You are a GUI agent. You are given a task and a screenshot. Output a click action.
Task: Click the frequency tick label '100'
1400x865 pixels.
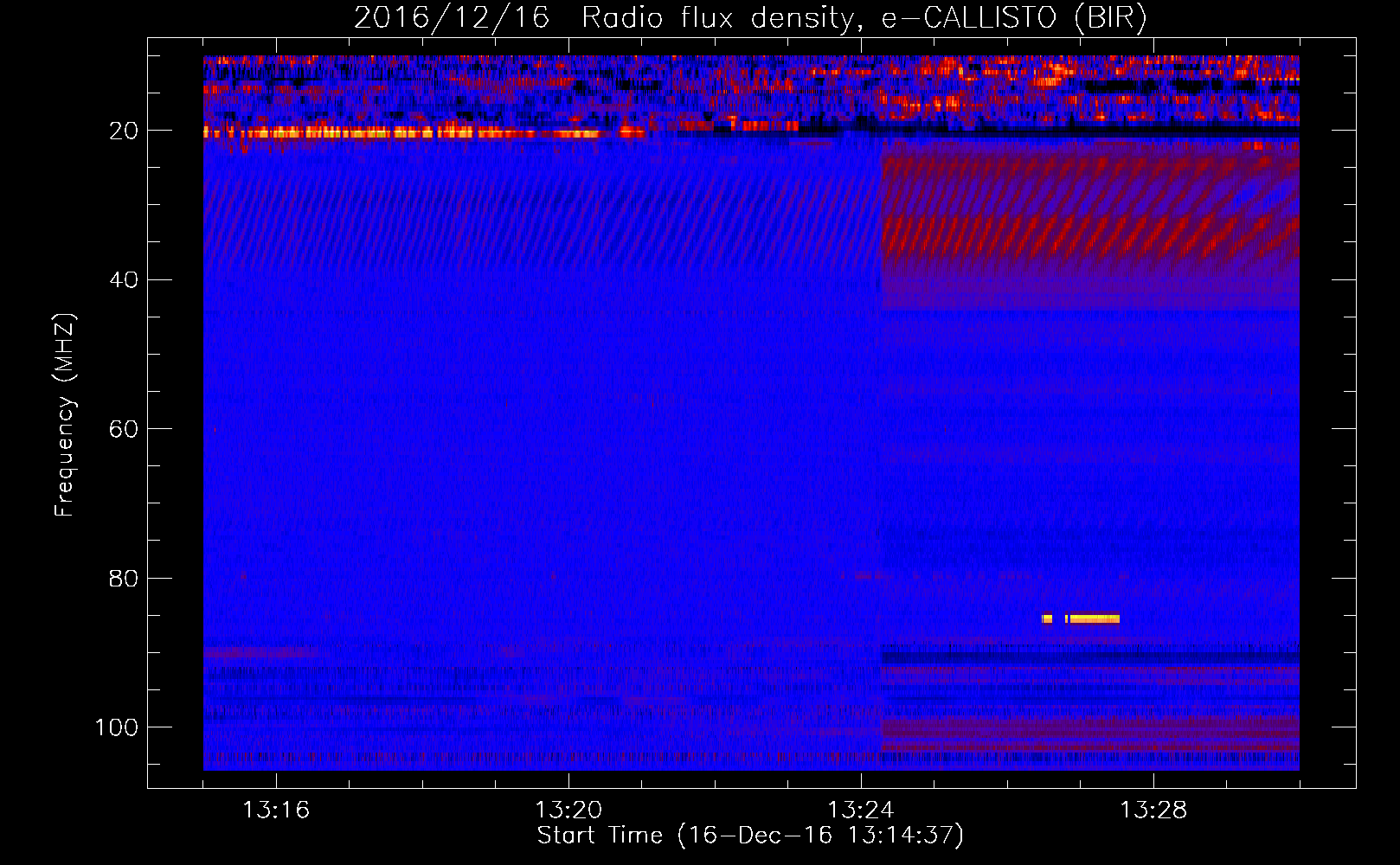tap(117, 727)
